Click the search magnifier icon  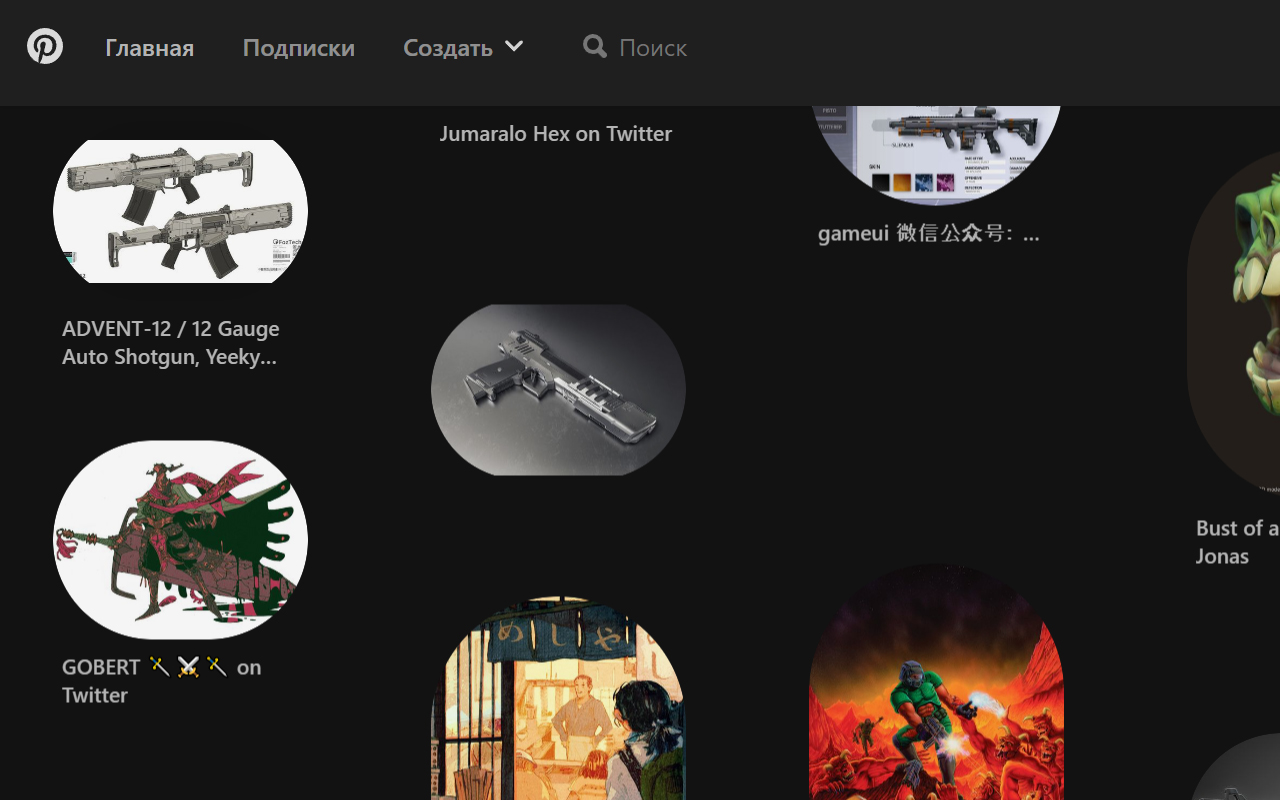[x=595, y=46]
